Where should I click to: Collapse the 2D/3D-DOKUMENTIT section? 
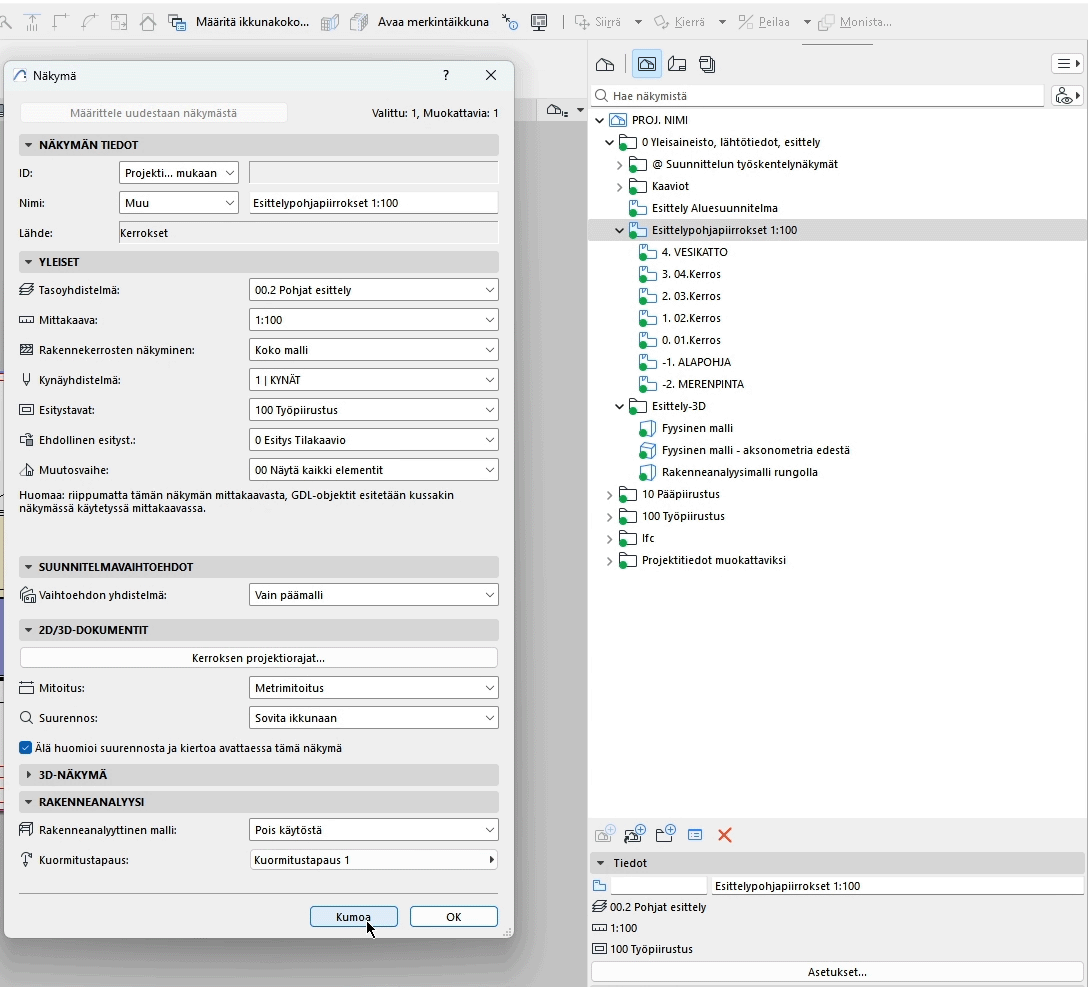tap(28, 630)
